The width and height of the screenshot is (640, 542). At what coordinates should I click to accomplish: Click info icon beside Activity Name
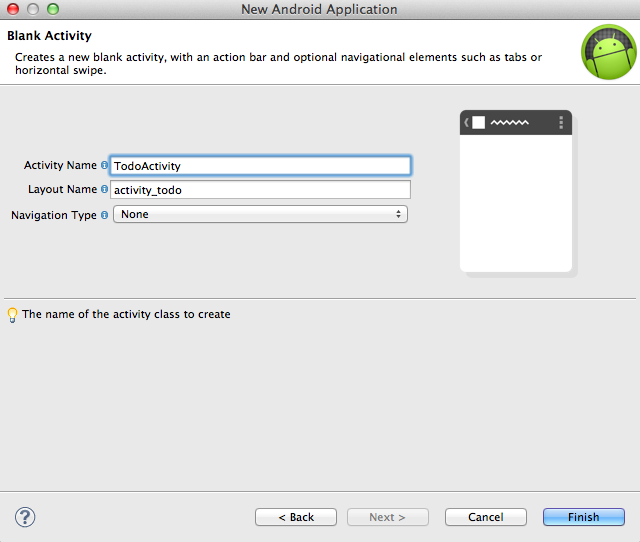point(104,165)
